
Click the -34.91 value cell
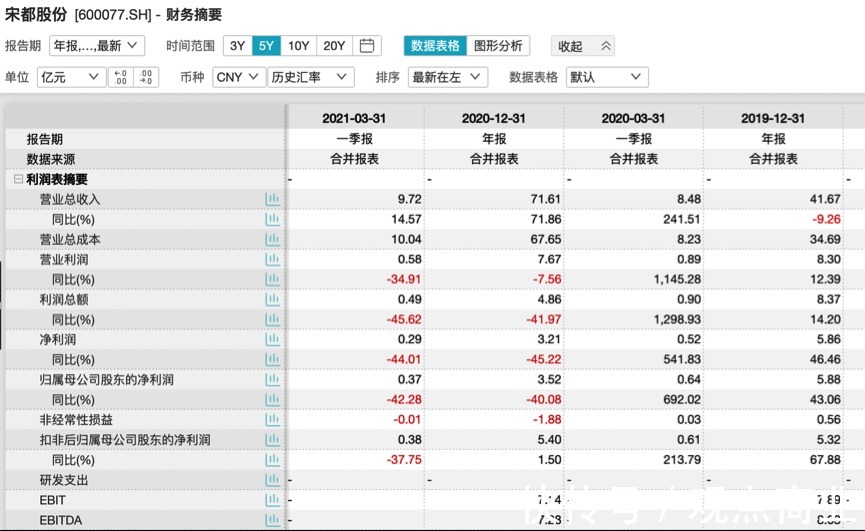point(404,280)
